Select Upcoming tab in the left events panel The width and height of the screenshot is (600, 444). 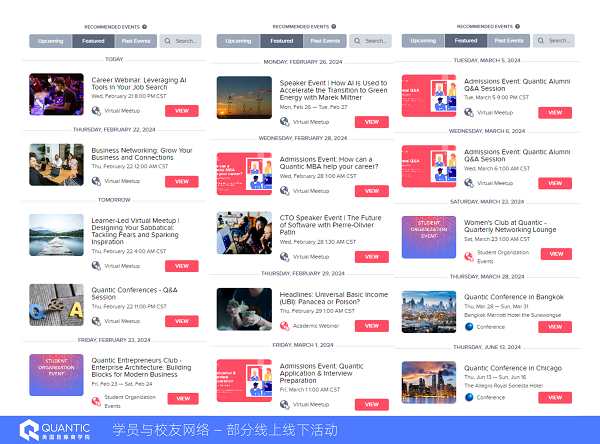click(x=51, y=41)
